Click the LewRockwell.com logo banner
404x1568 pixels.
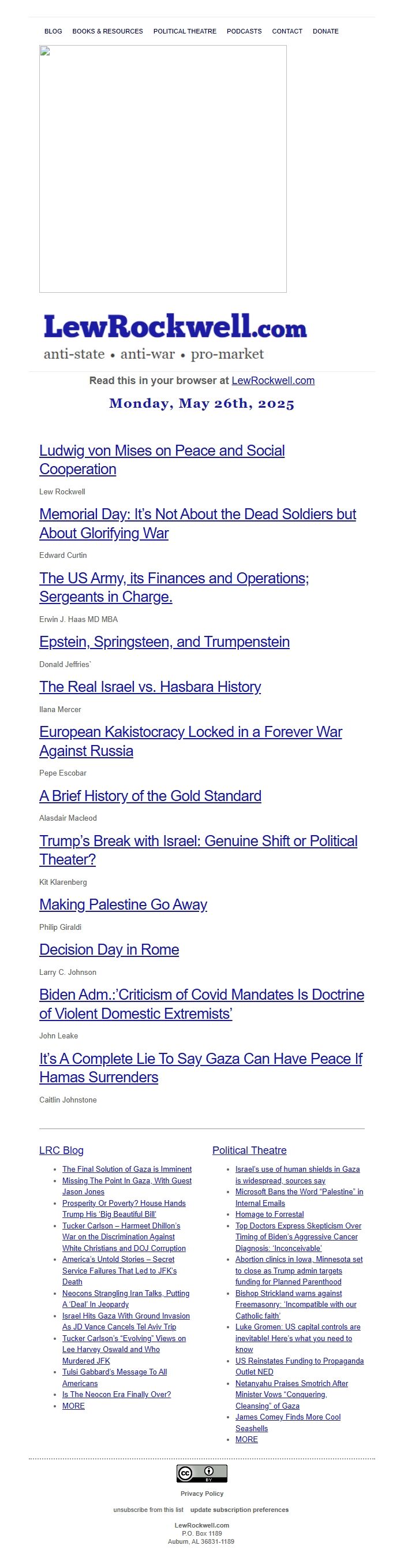click(175, 337)
